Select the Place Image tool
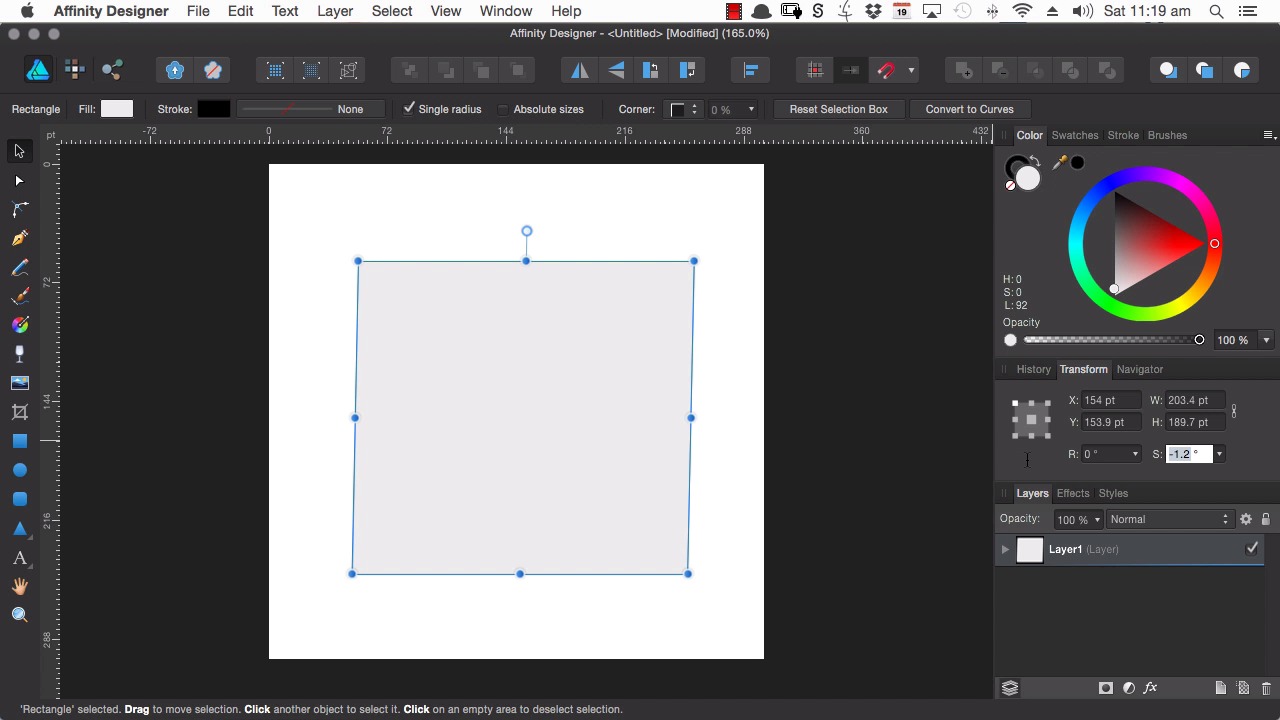 (x=19, y=383)
